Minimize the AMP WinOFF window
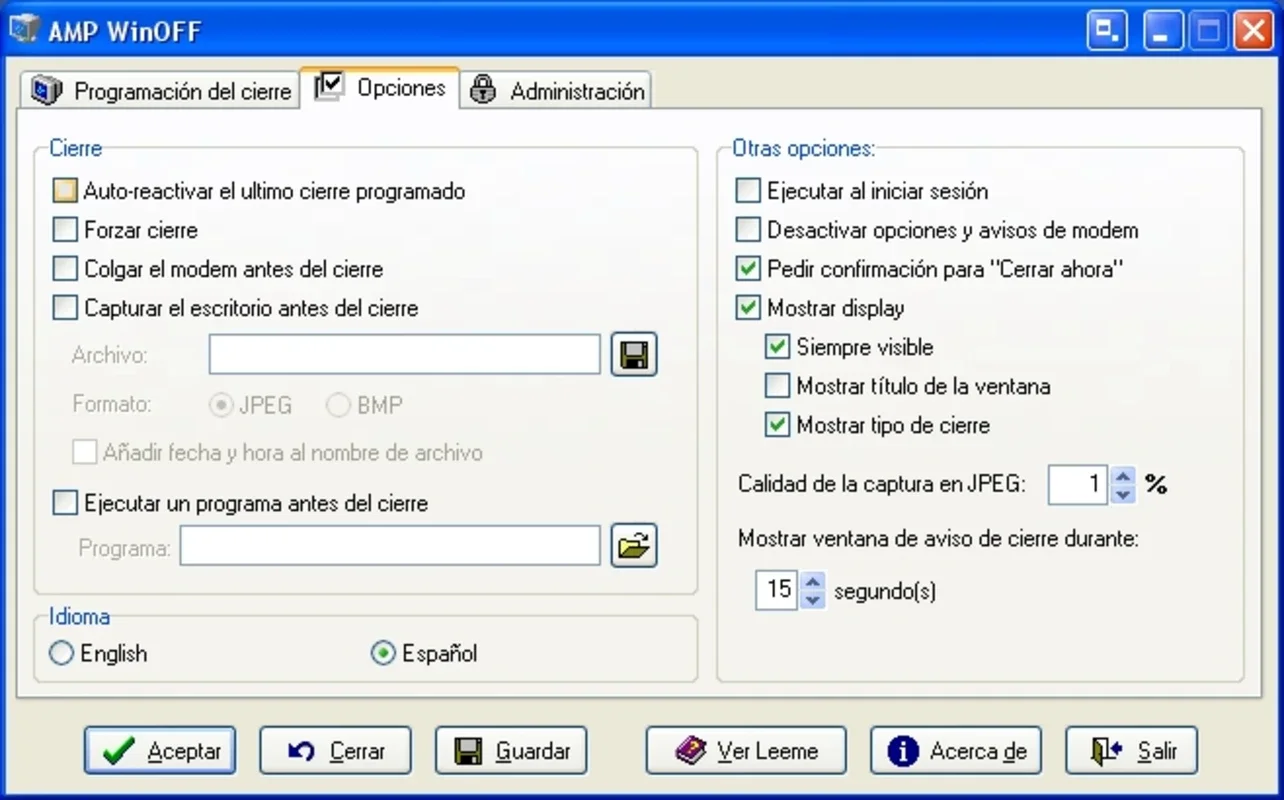 click(x=1163, y=30)
